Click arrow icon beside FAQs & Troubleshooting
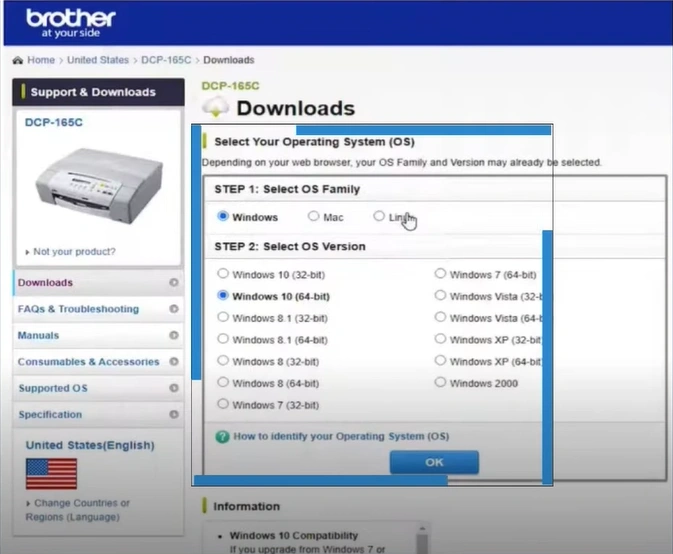 click(x=174, y=309)
